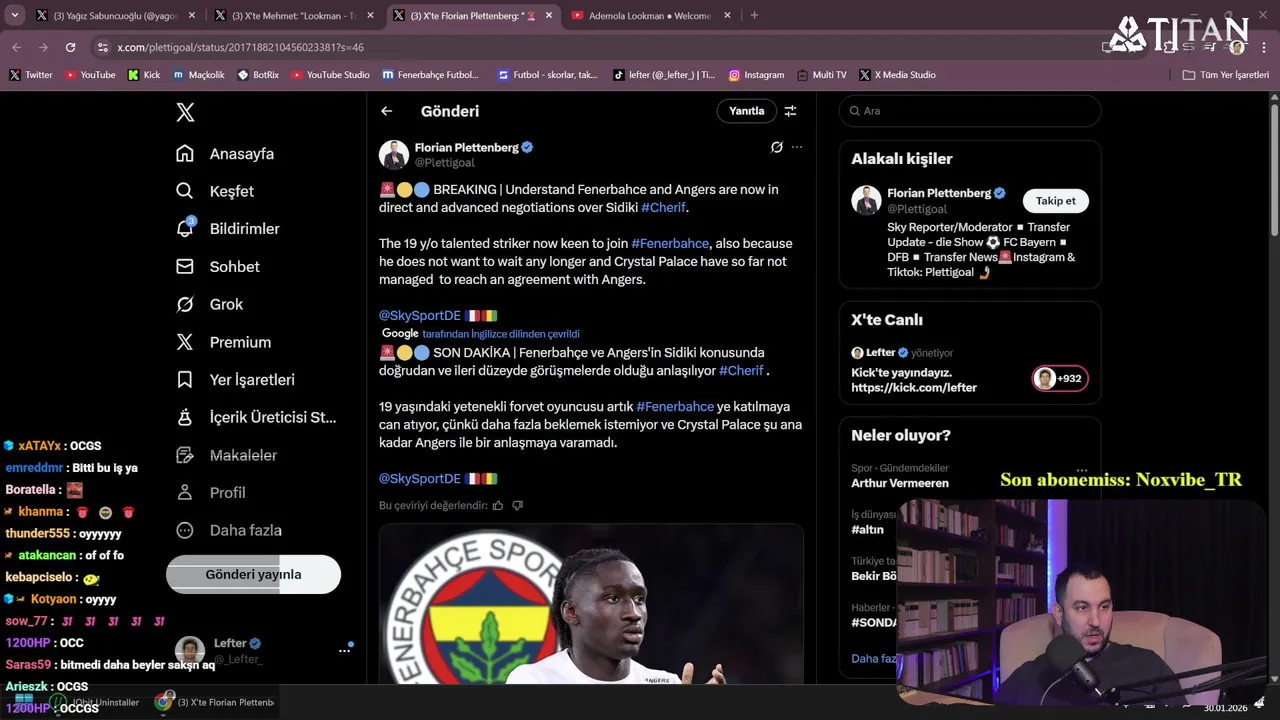Click the Chrome taskbar item
Viewport: 1280px width, 720px height.
click(x=215, y=703)
